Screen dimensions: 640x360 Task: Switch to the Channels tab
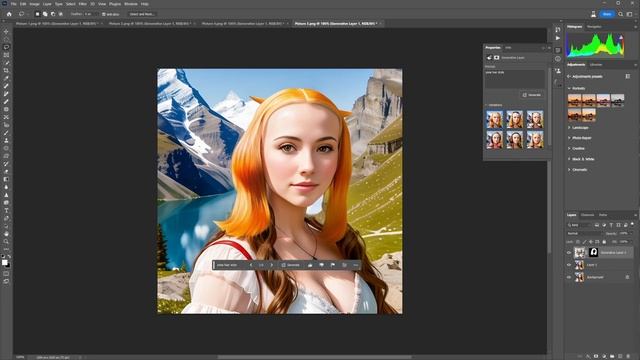[587, 215]
